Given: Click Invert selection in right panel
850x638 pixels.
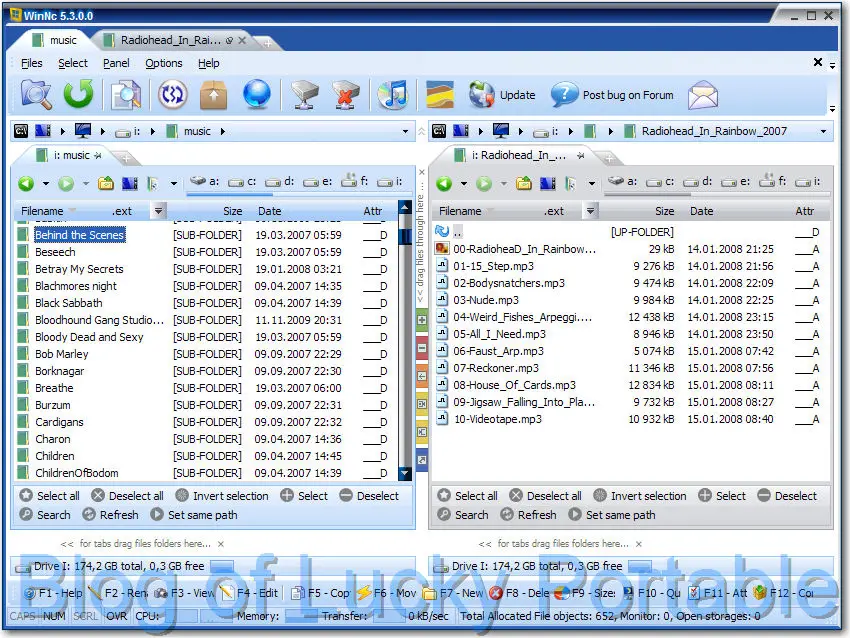Looking at the screenshot, I should coord(640,496).
